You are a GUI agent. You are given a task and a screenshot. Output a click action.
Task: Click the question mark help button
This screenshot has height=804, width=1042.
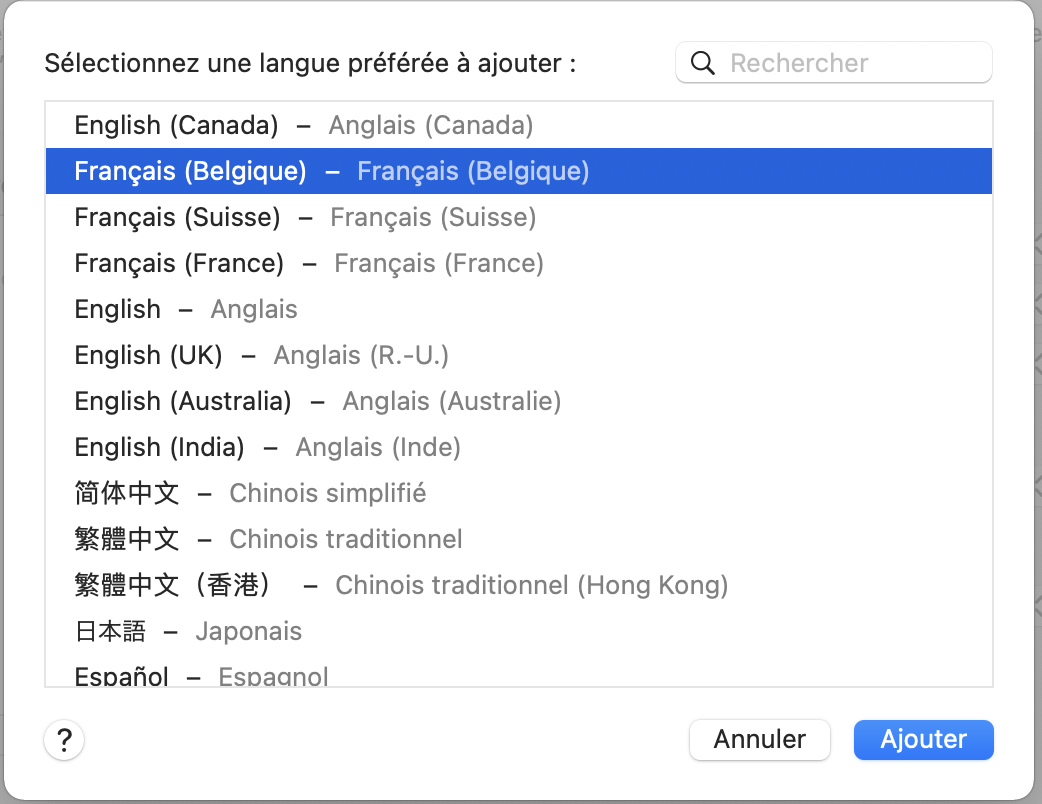pyautogui.click(x=65, y=741)
